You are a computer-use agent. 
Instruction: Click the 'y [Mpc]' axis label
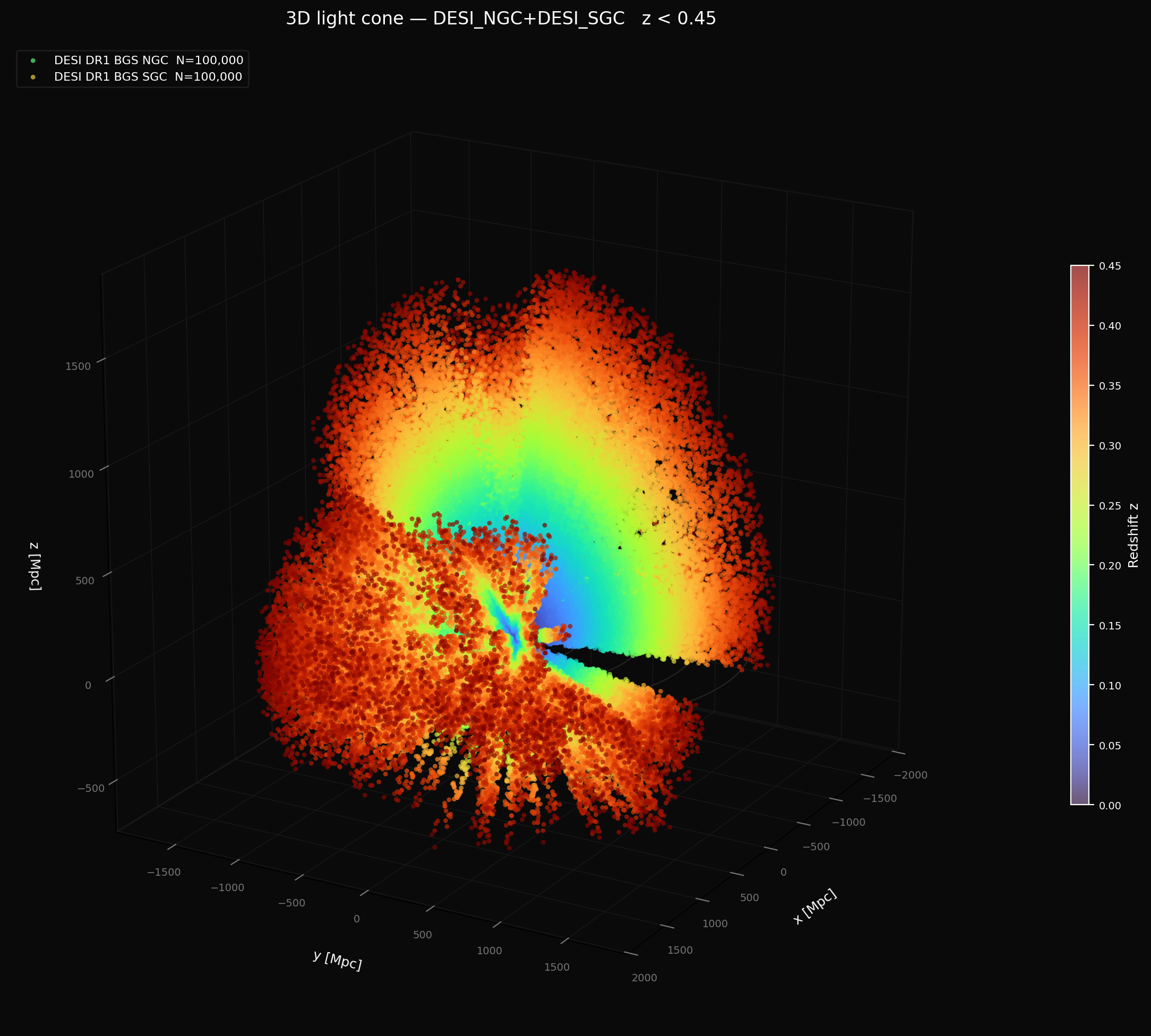[337, 960]
